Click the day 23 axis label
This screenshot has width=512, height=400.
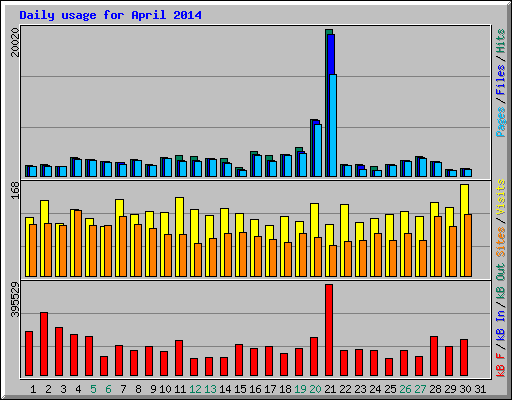(x=360, y=389)
